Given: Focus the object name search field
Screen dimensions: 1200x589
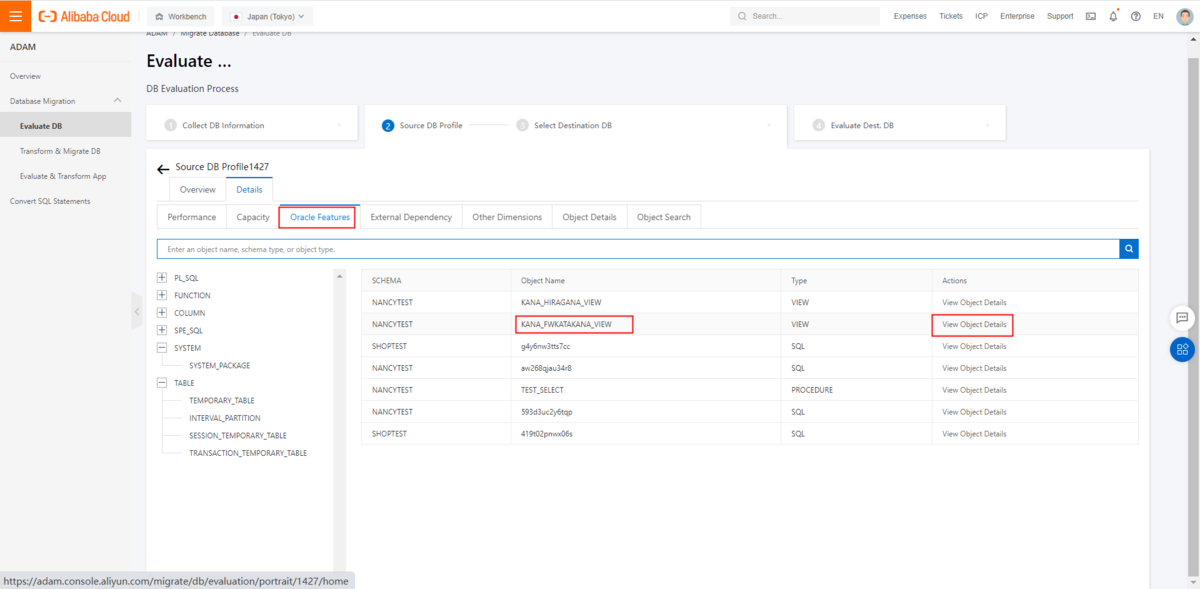Looking at the screenshot, I should click(x=638, y=249).
